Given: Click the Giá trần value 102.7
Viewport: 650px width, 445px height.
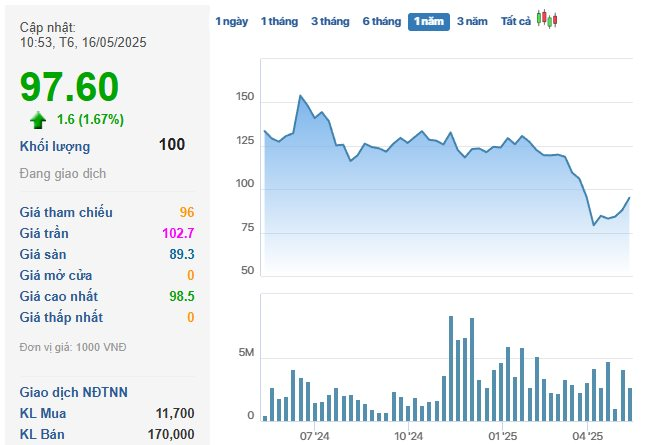Looking at the screenshot, I should pyautogui.click(x=177, y=233).
